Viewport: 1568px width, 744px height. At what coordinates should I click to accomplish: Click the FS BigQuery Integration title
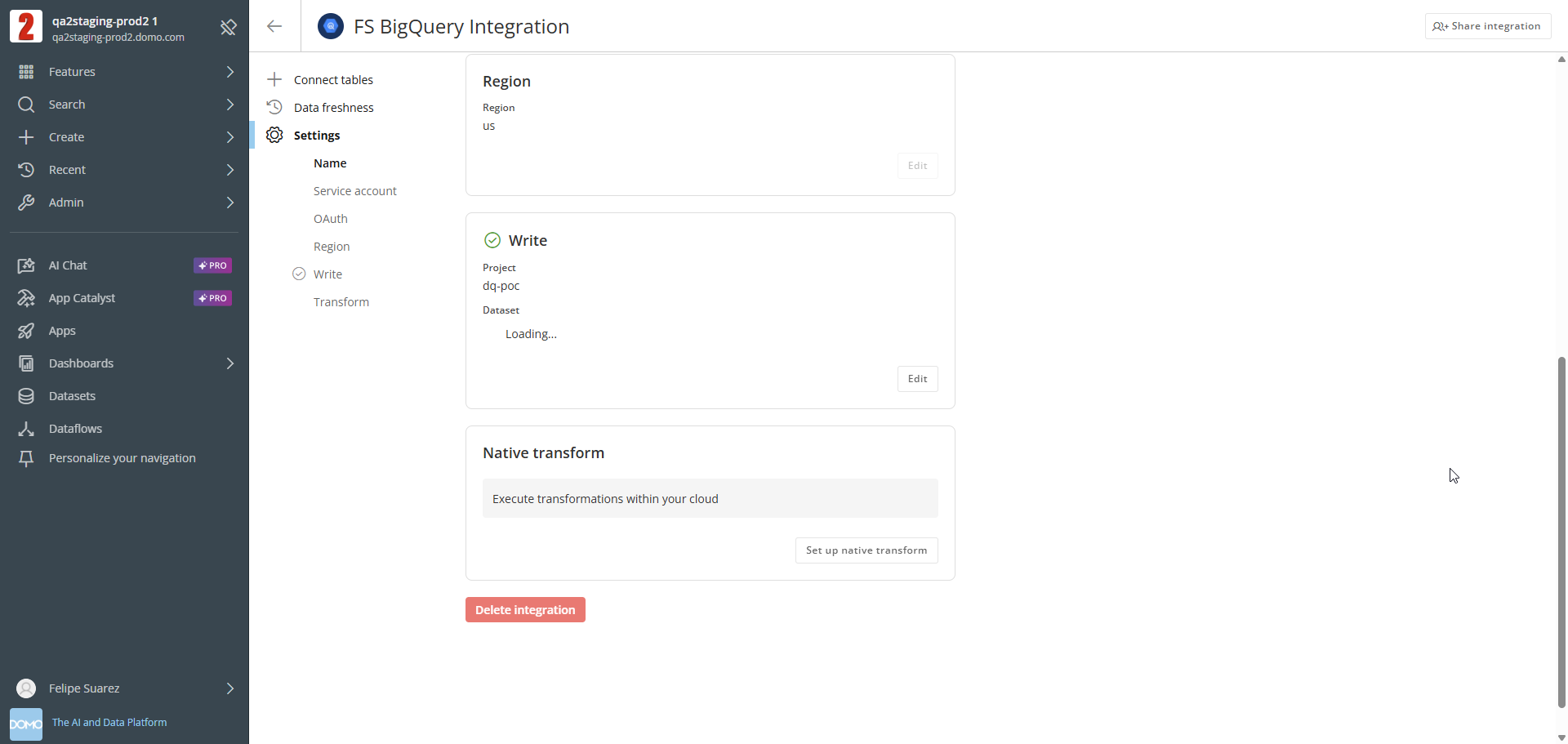click(x=461, y=26)
